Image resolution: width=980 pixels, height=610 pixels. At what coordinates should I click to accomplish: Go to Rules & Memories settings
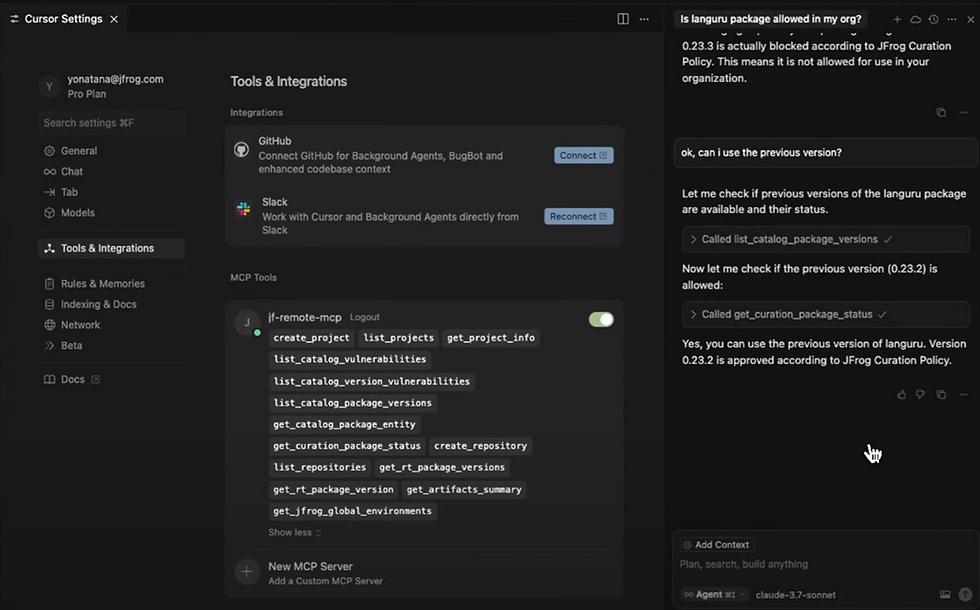tap(102, 284)
